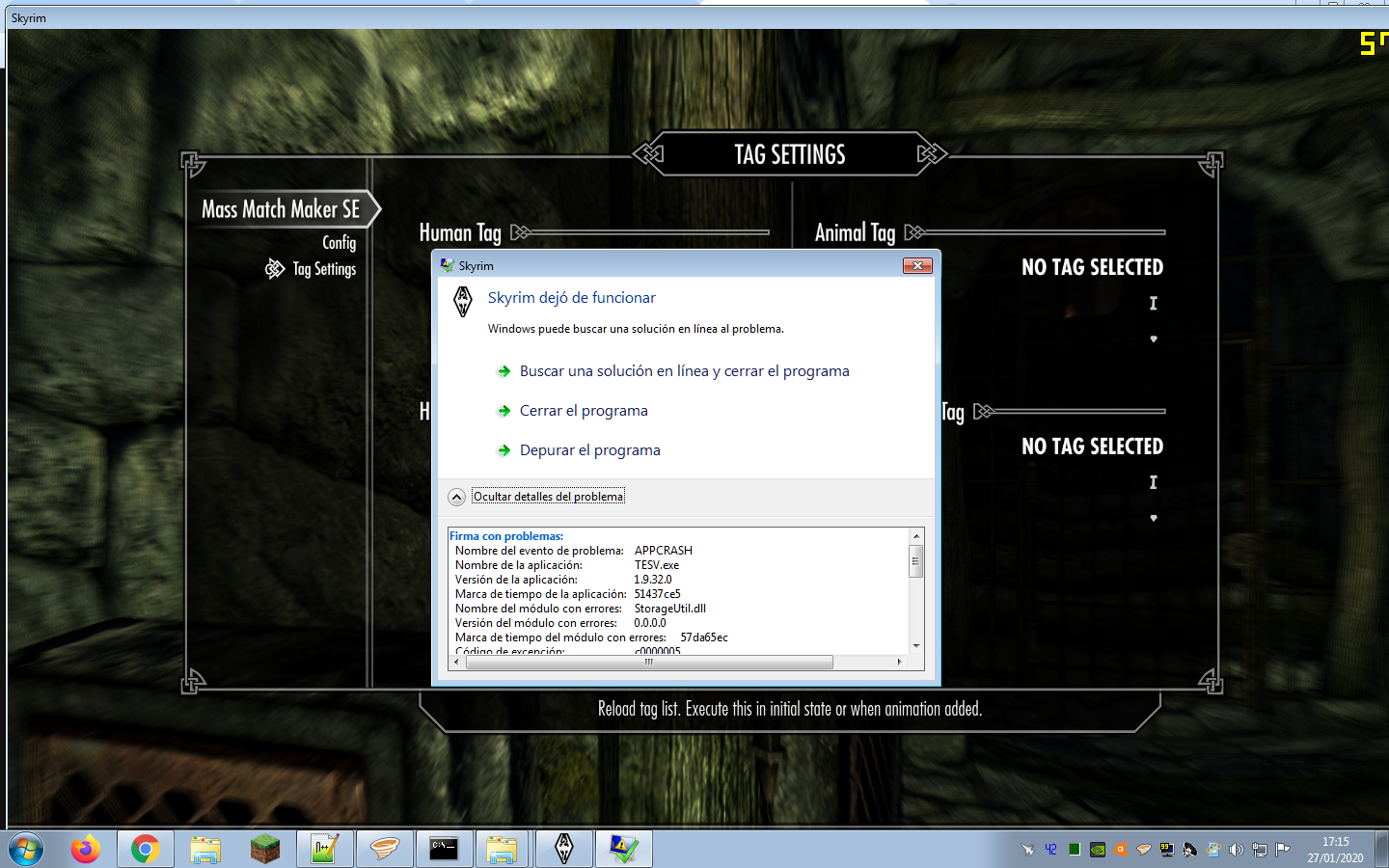Click the StorageUtil.dll module name
The height and width of the screenshot is (868, 1389).
669,609
